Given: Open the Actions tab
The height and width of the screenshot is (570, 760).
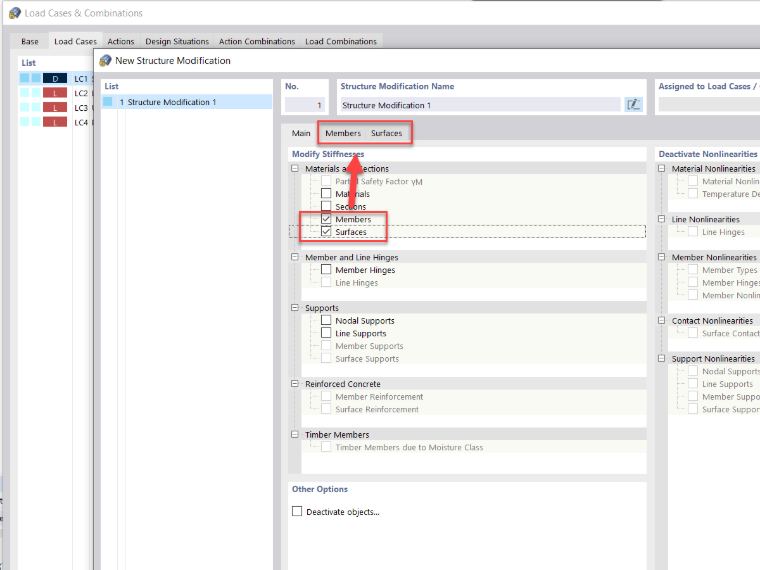Looking at the screenshot, I should (x=121, y=42).
